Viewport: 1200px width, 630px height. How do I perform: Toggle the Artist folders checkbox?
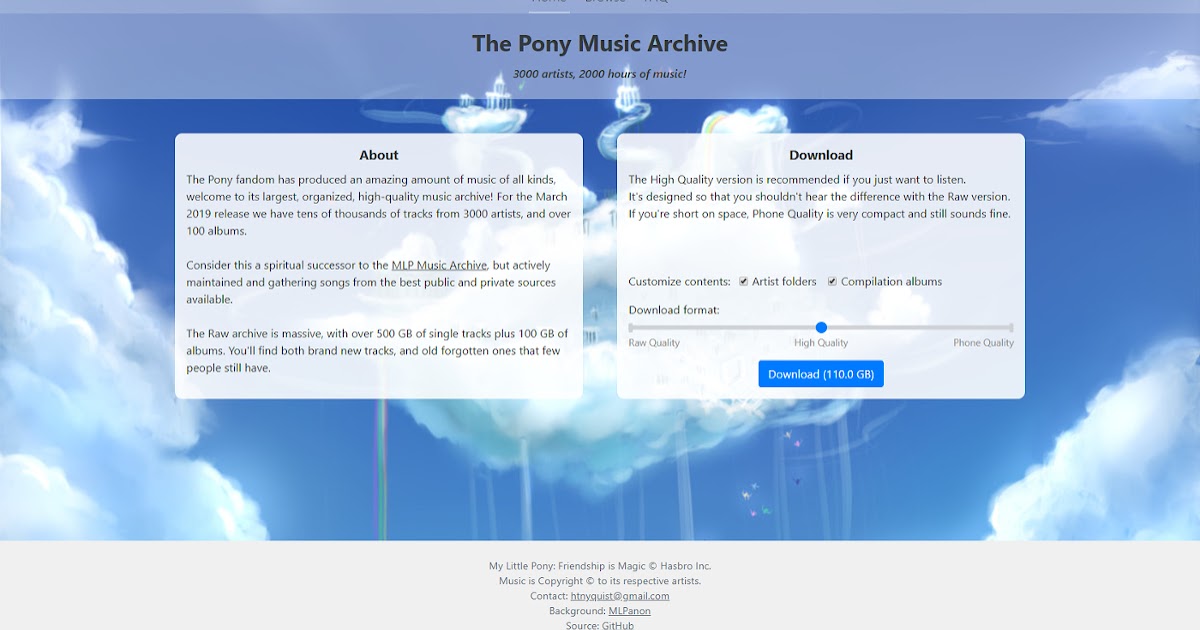pyautogui.click(x=744, y=282)
